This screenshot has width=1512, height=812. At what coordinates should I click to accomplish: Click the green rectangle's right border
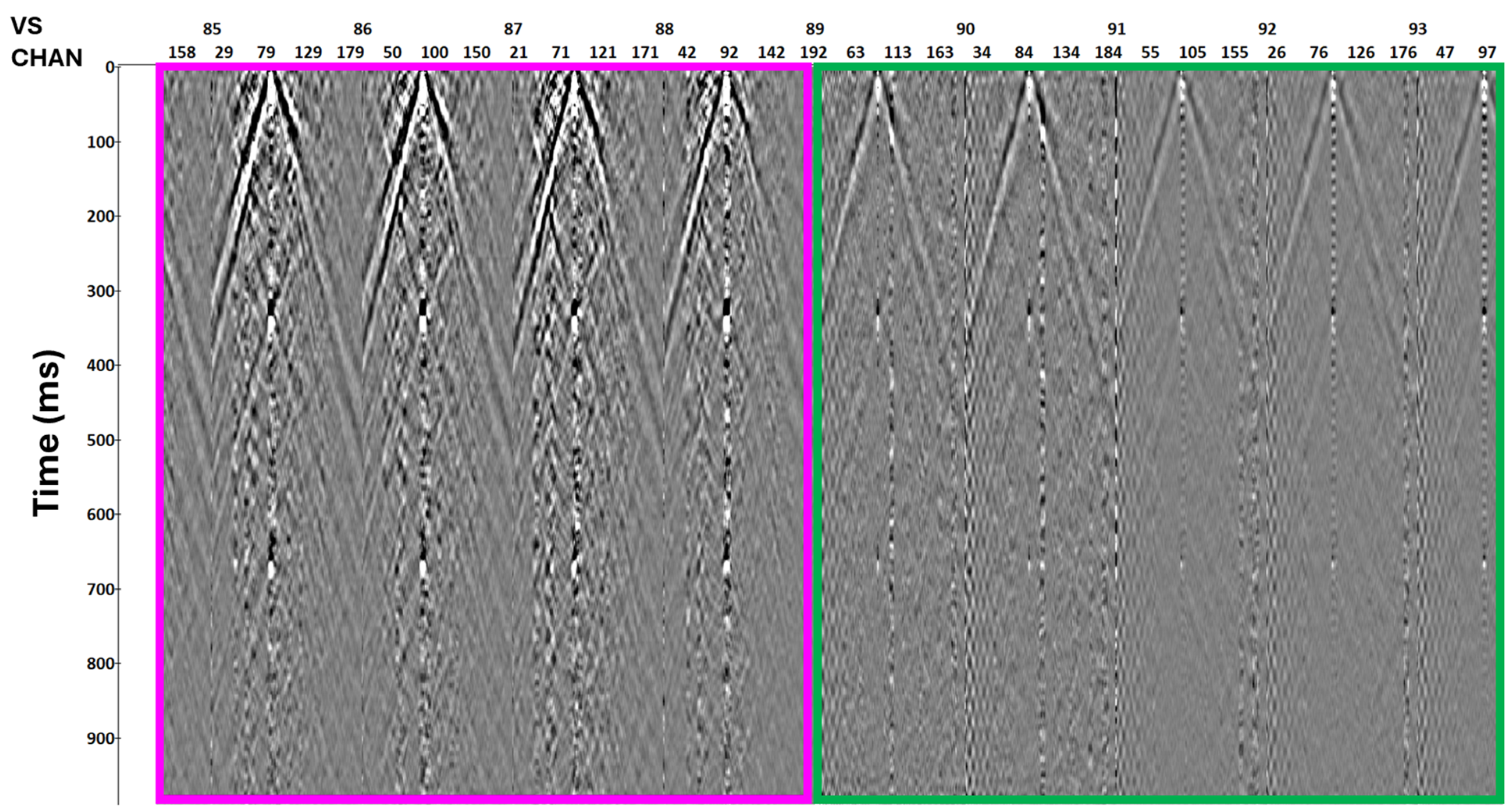(x=1501, y=433)
